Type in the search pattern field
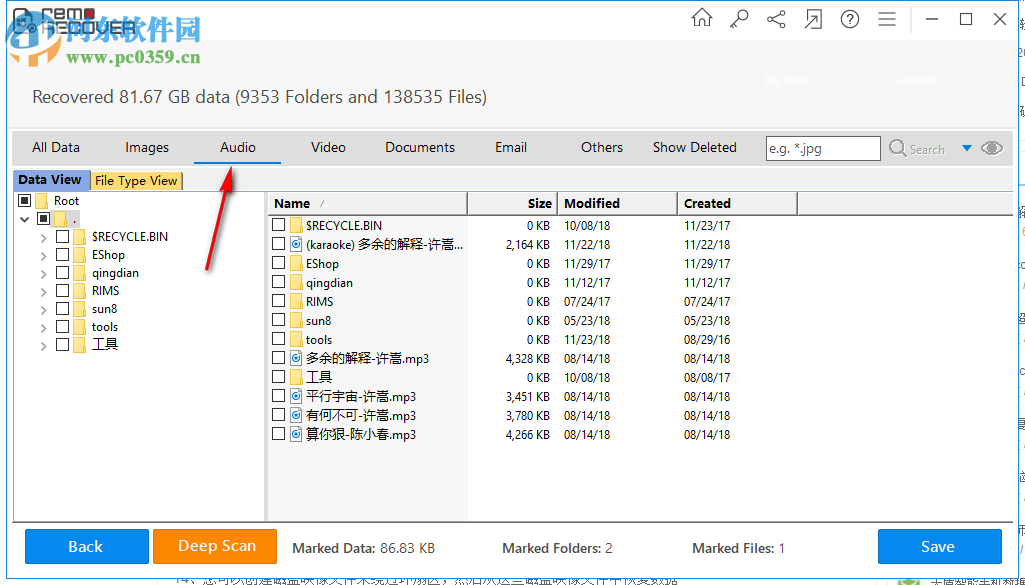 (822, 147)
